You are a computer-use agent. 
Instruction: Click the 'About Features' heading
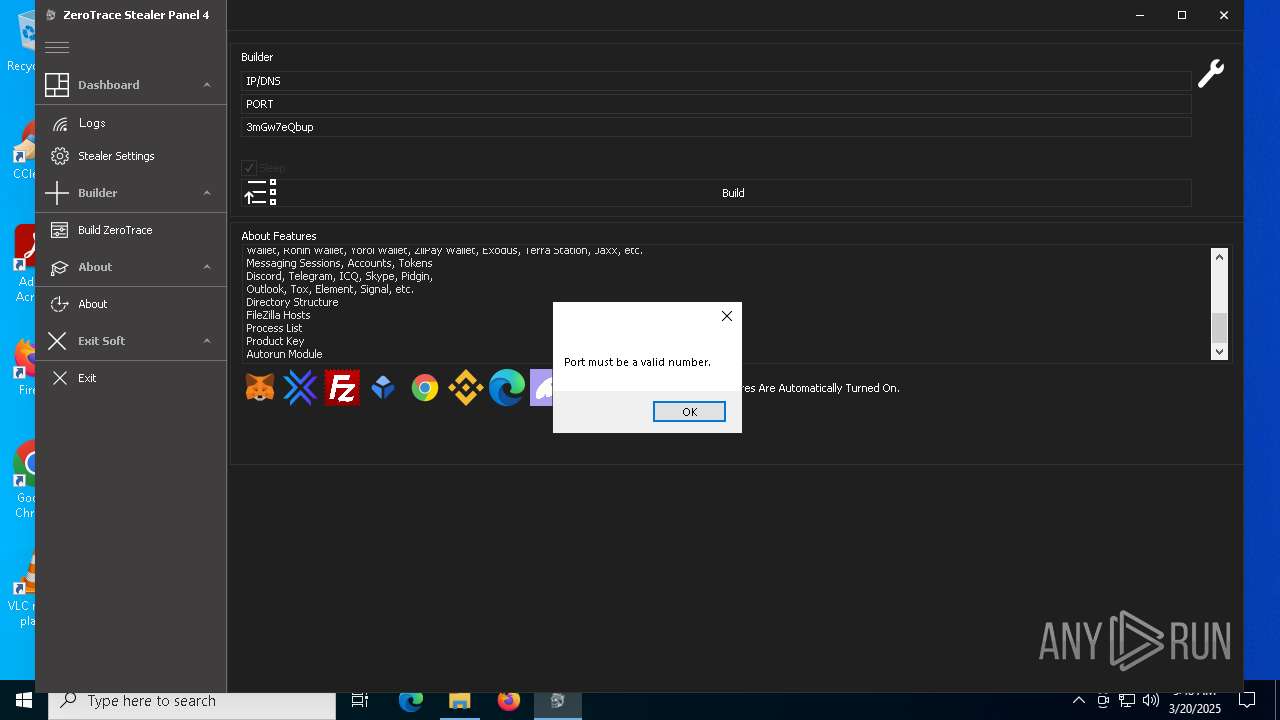[279, 236]
